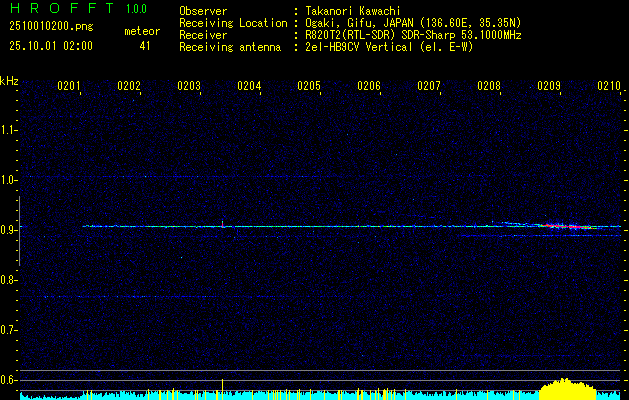The height and width of the screenshot is (400, 629).
Task: Click the 'Receiving antenna' field label
Action: 230,47
